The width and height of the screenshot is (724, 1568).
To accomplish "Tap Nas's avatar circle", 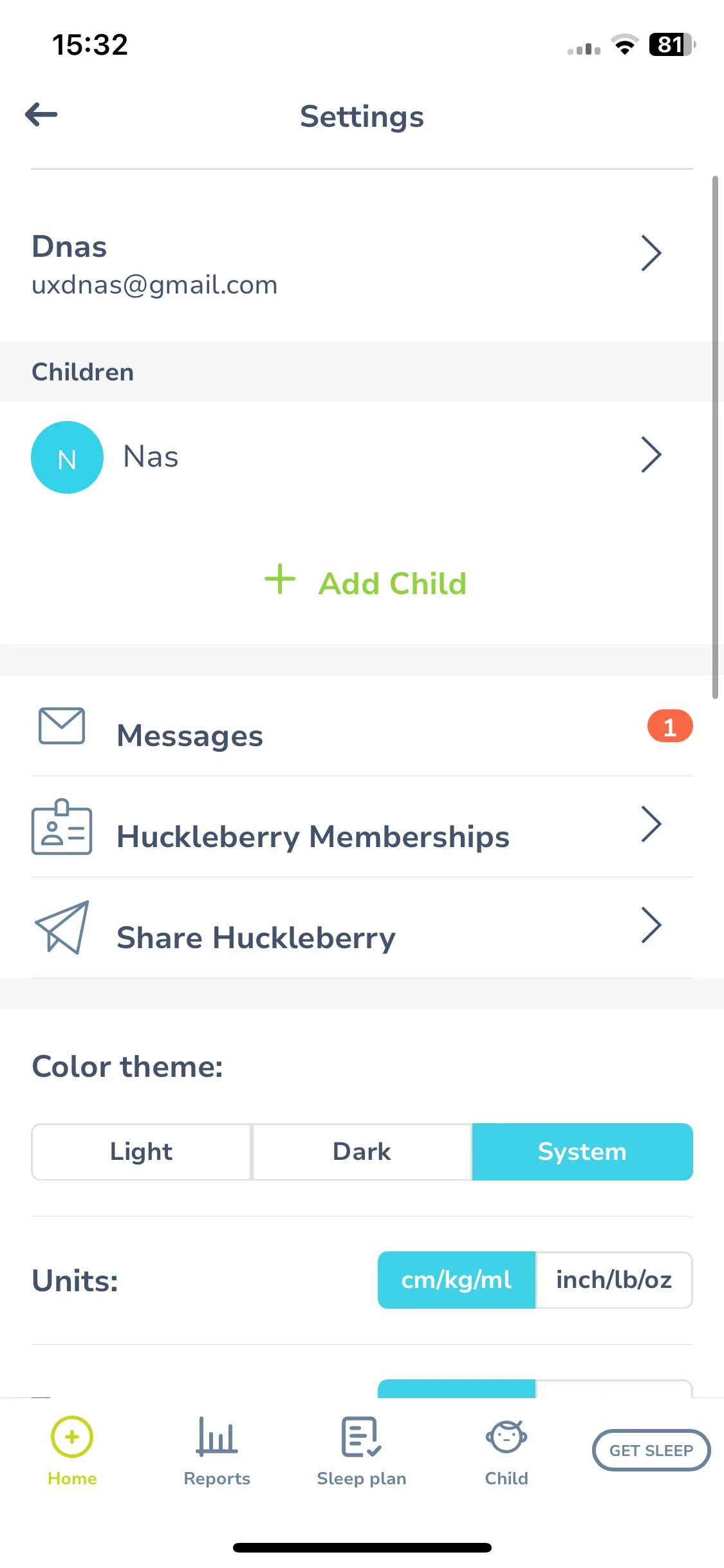I will point(67,458).
